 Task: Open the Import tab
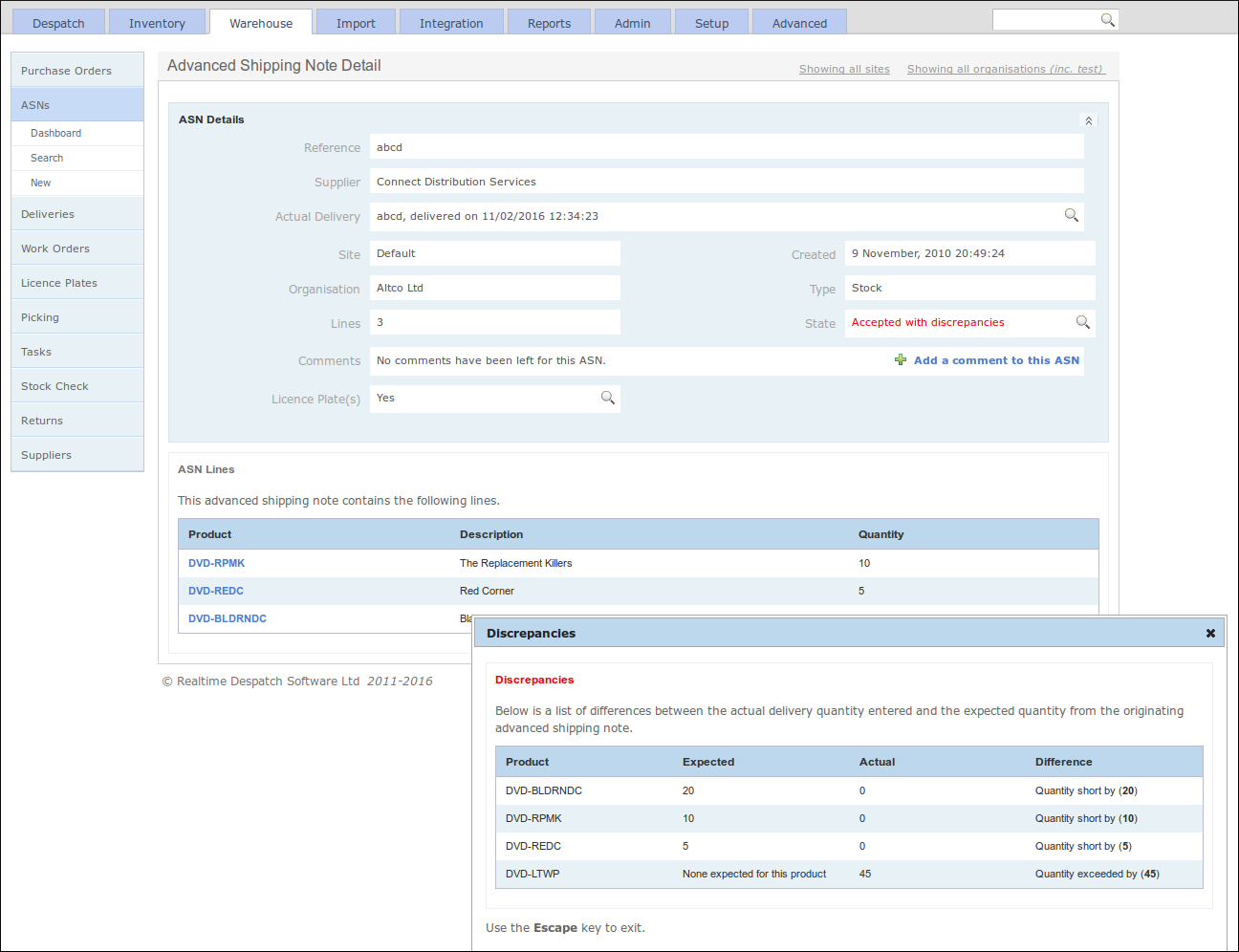356,23
